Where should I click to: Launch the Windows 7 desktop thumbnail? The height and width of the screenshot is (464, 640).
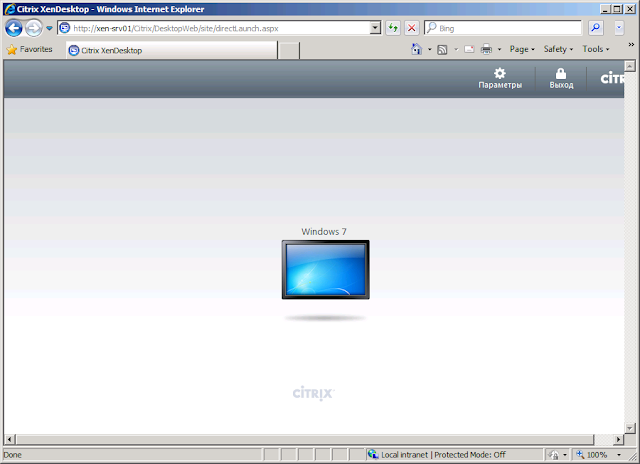[325, 269]
